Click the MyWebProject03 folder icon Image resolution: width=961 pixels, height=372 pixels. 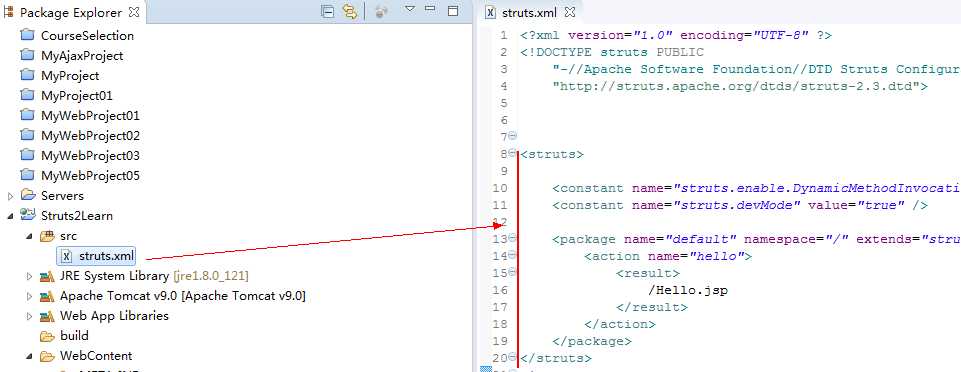tap(27, 156)
